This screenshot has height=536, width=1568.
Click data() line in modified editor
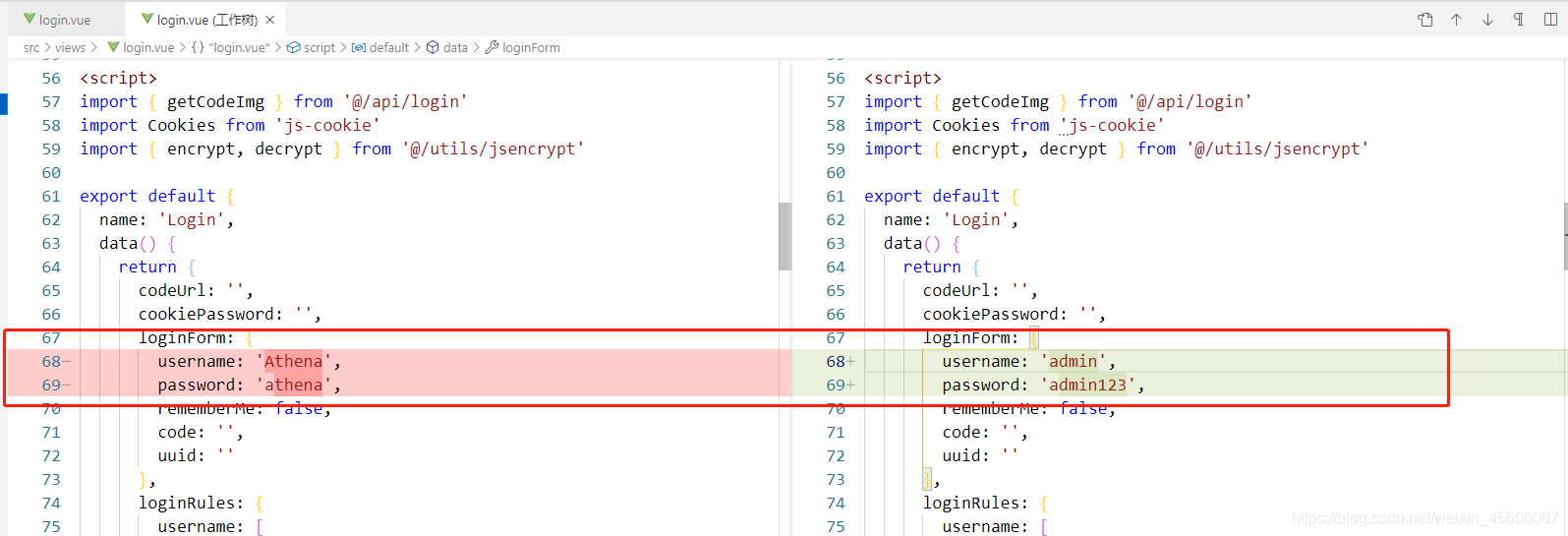point(922,243)
